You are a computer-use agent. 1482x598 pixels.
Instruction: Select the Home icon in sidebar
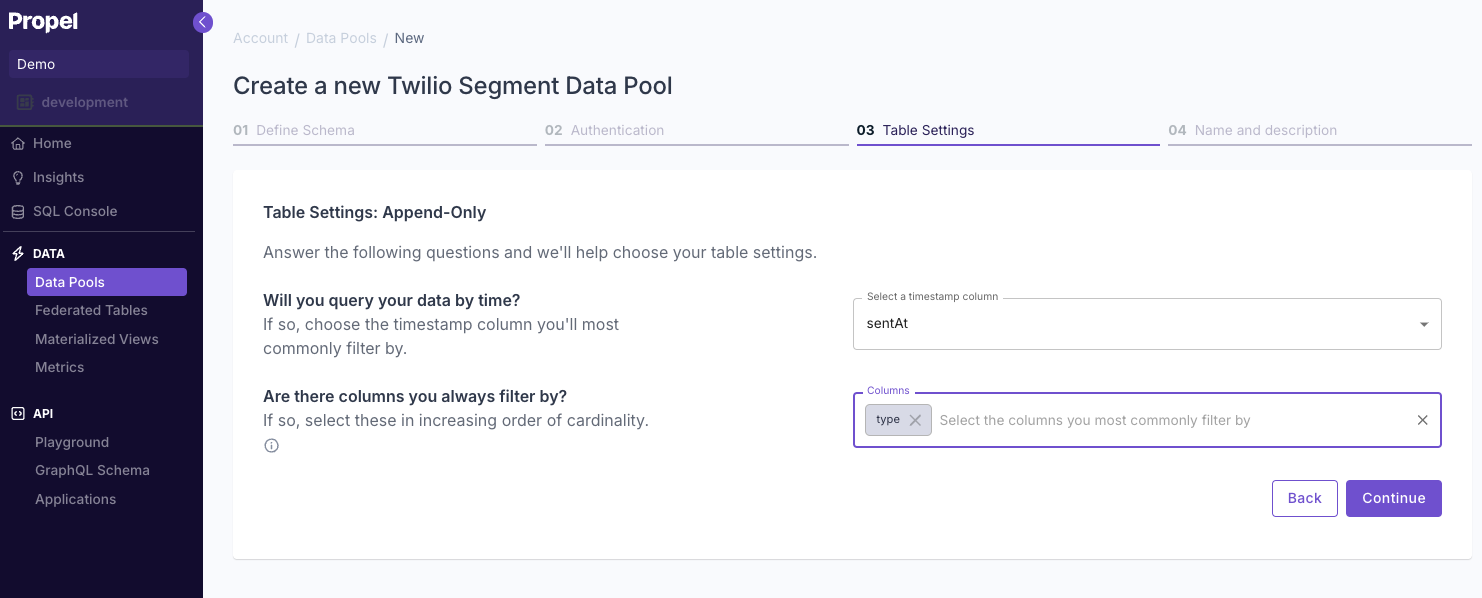click(x=17, y=143)
